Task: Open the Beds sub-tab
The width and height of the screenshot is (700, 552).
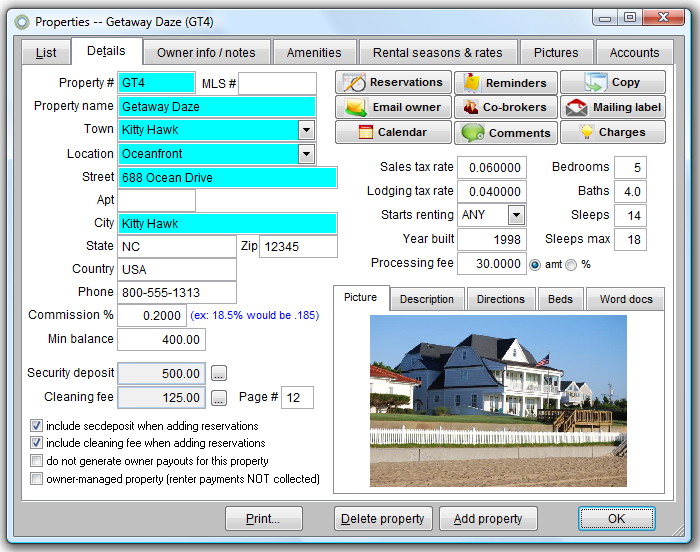Action: click(560, 299)
